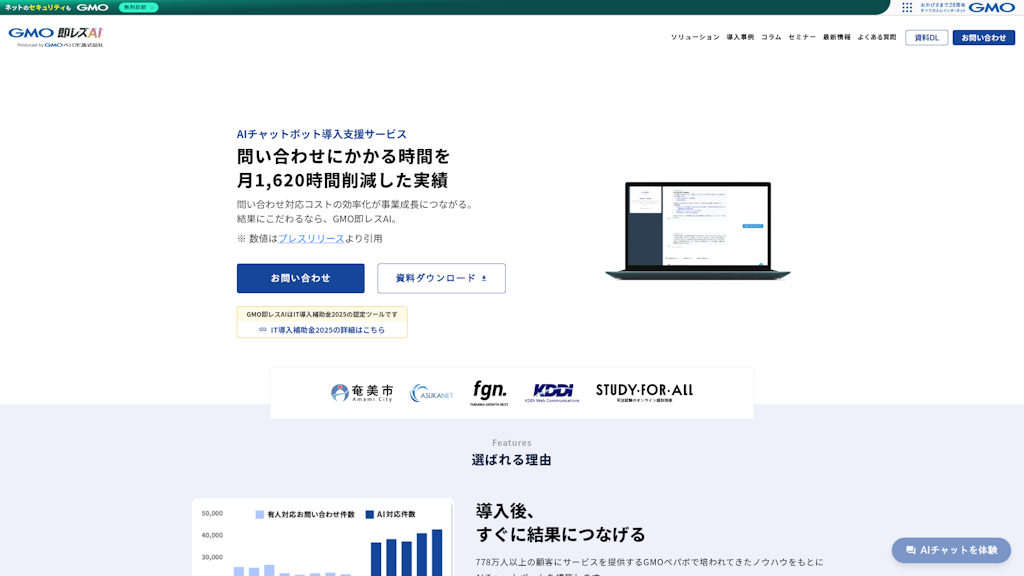Click the 資料DL header button
The width and height of the screenshot is (1024, 576).
(926, 38)
